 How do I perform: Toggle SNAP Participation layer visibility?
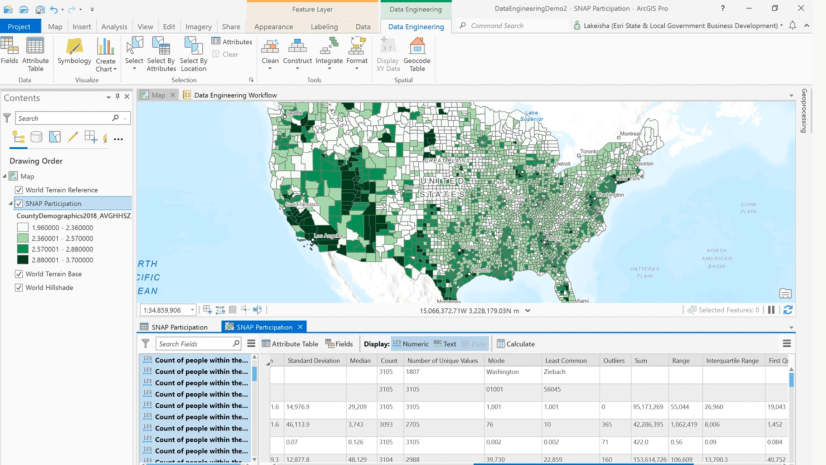pyautogui.click(x=19, y=203)
